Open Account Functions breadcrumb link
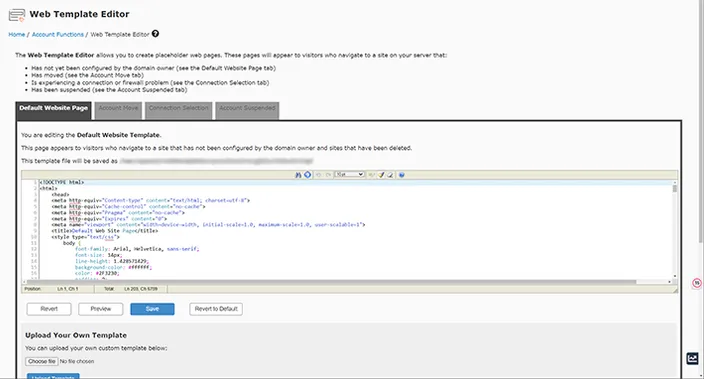Viewport: 704px width, 379px height. click(x=57, y=35)
